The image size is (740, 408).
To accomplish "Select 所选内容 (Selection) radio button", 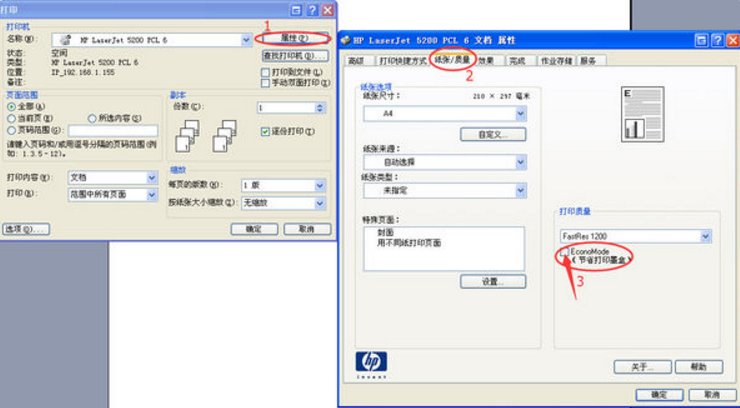I will (x=92, y=118).
